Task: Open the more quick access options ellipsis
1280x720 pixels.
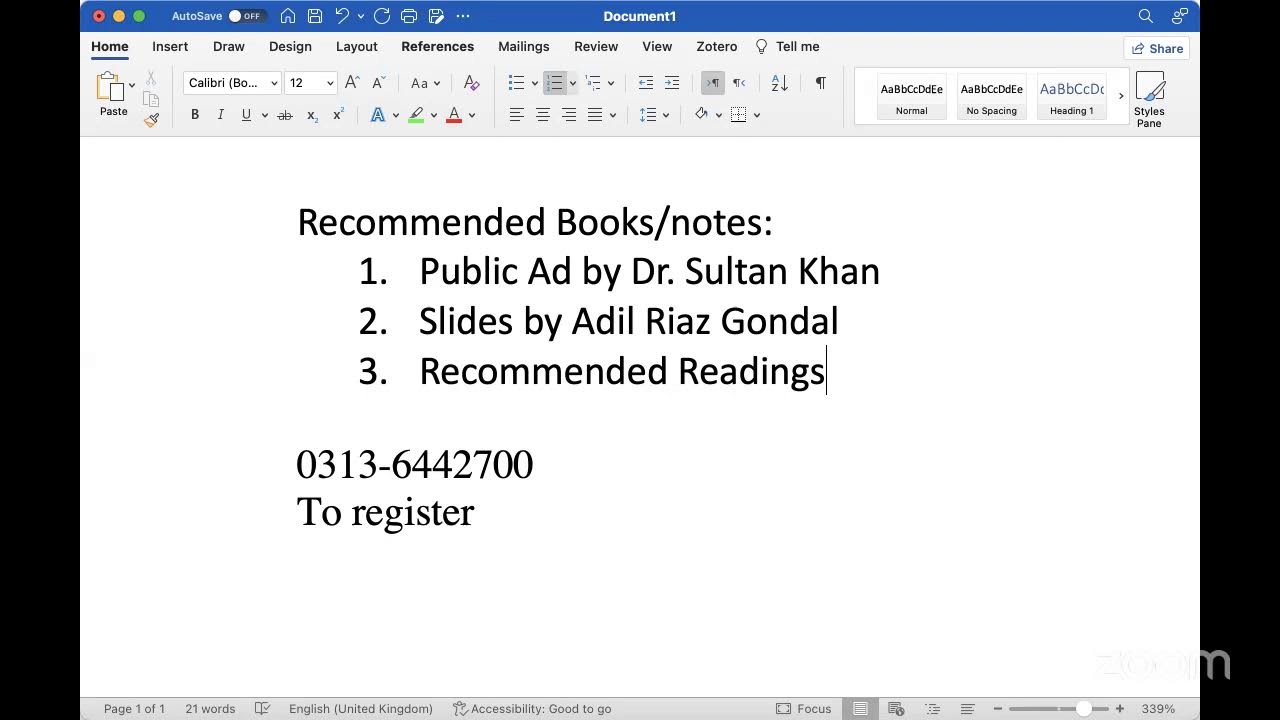Action: coord(462,16)
